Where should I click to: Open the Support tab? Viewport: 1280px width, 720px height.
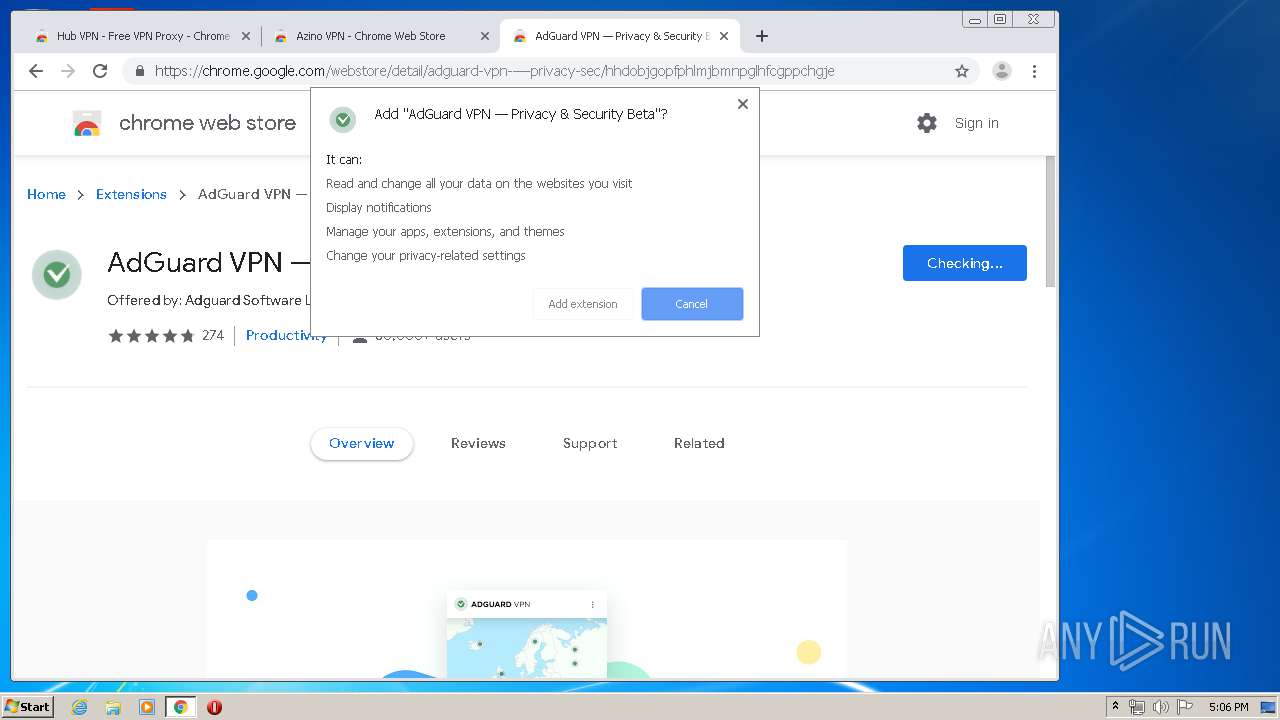pyautogui.click(x=590, y=443)
